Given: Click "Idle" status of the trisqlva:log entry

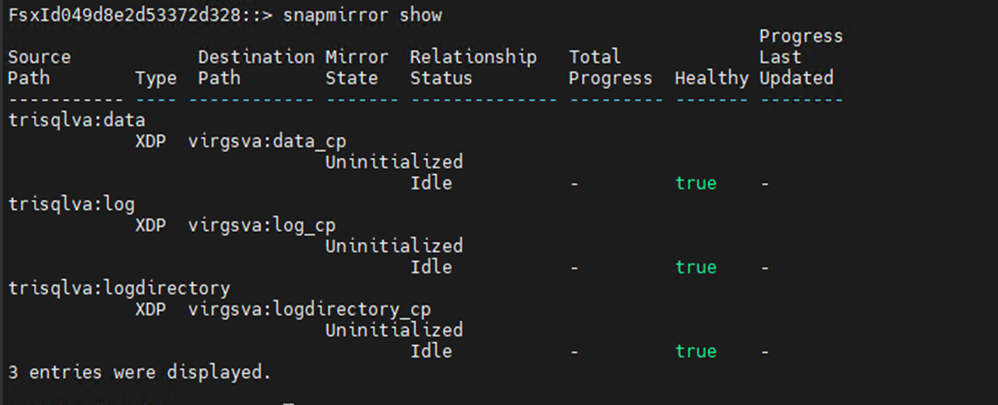Looking at the screenshot, I should click(x=431, y=267).
